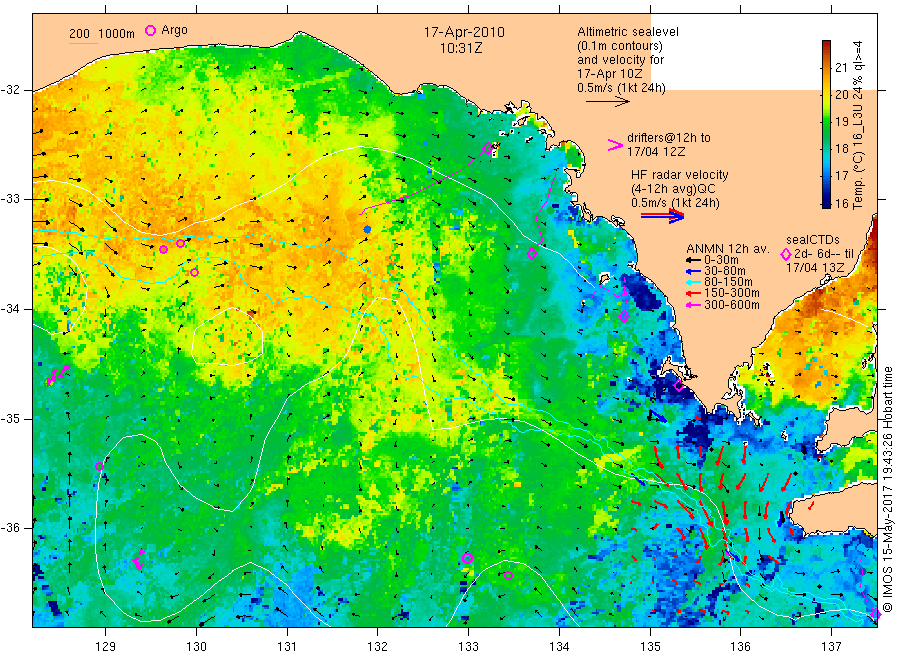Click the Argo float circle near 129°E, 35.5°S
900x660 pixels.
(x=99, y=467)
